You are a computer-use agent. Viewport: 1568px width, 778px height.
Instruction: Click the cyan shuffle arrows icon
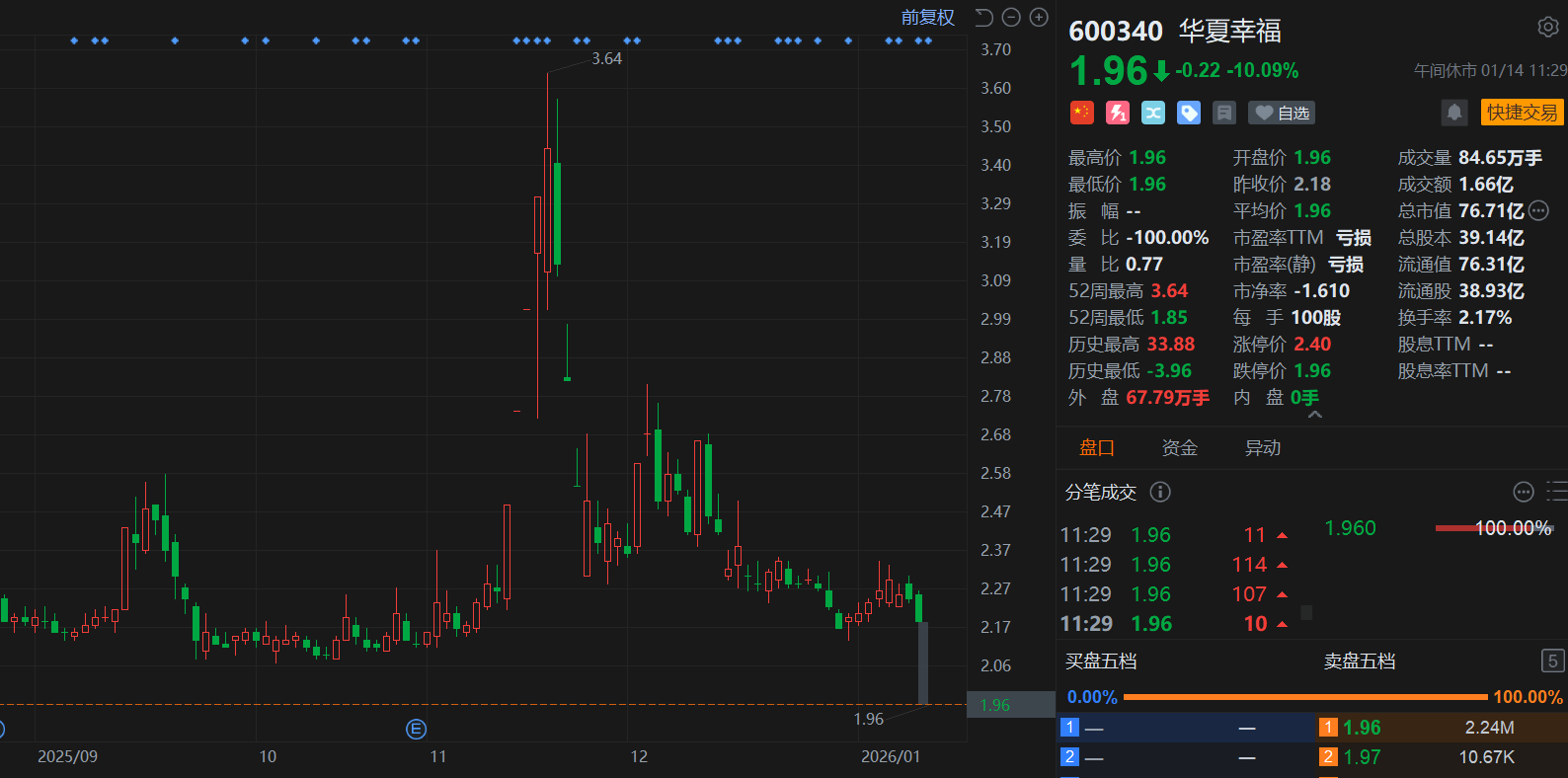[x=1153, y=113]
